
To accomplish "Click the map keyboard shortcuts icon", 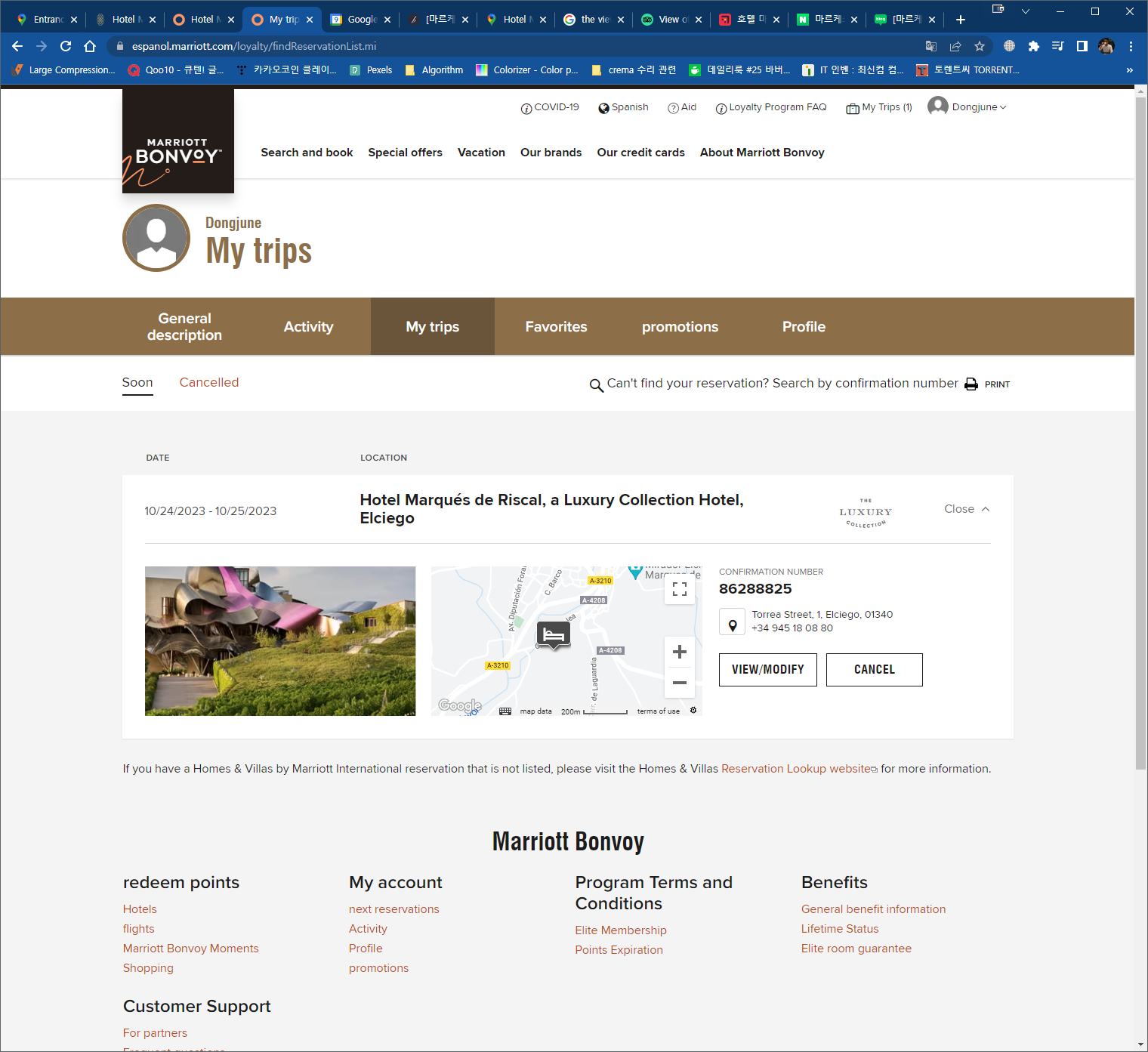I will 505,711.
